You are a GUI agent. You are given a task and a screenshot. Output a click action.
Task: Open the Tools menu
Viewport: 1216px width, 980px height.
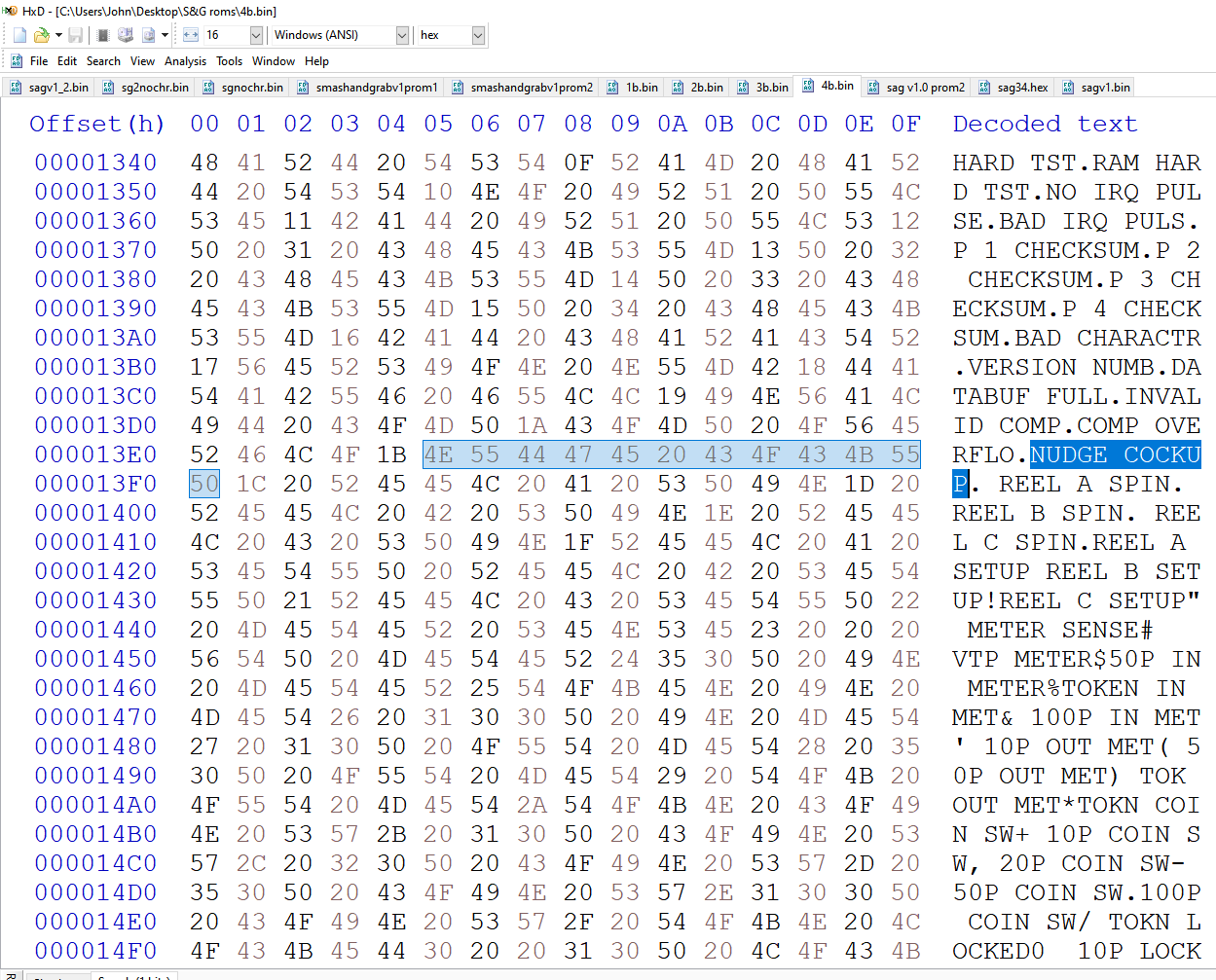pos(230,60)
